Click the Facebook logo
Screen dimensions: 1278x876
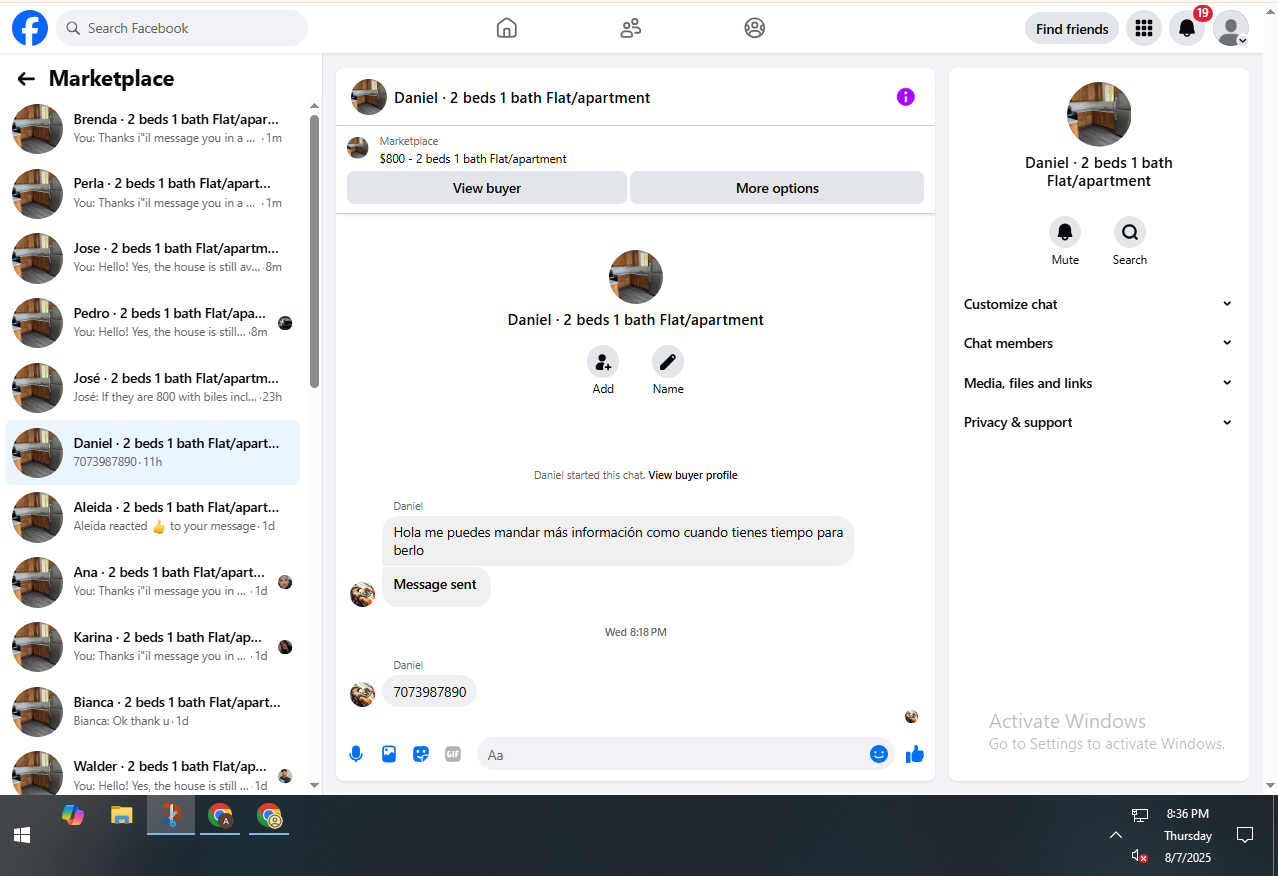pyautogui.click(x=30, y=28)
